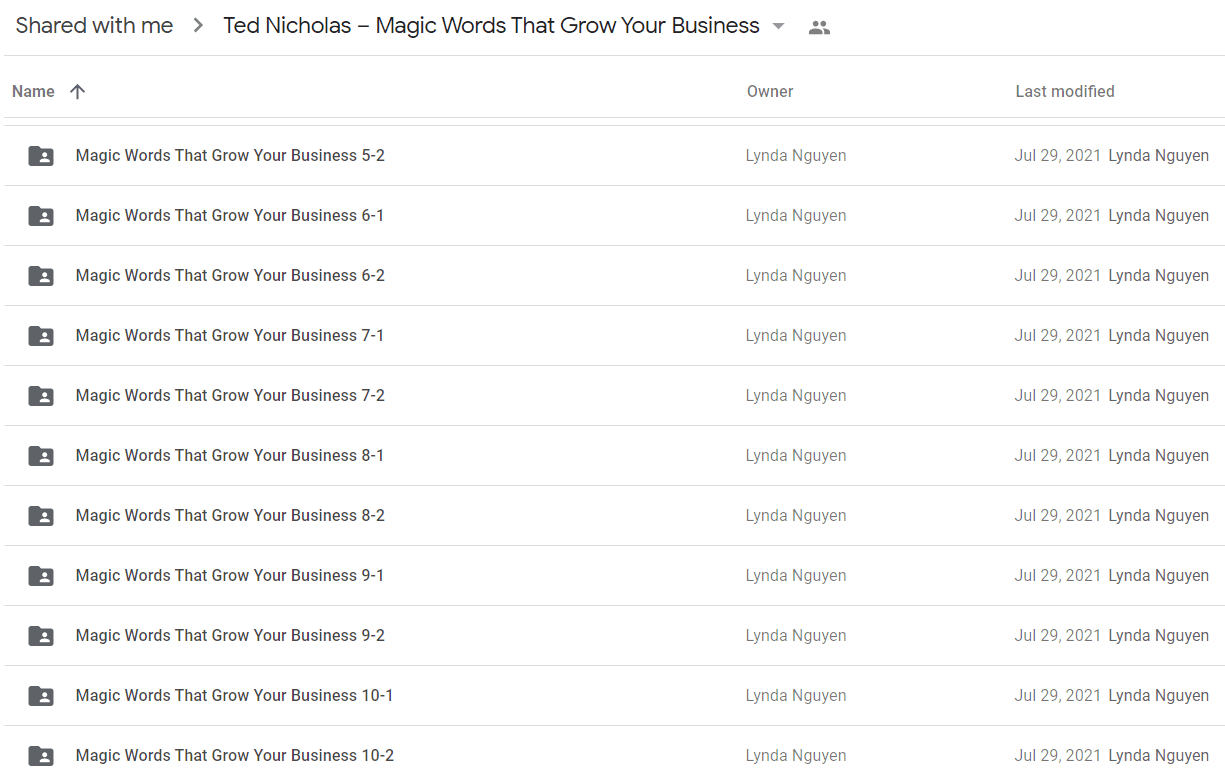Select Magic Words That Grow Your Business 5-2
Image resolution: width=1225 pixels, height=779 pixels.
[230, 156]
